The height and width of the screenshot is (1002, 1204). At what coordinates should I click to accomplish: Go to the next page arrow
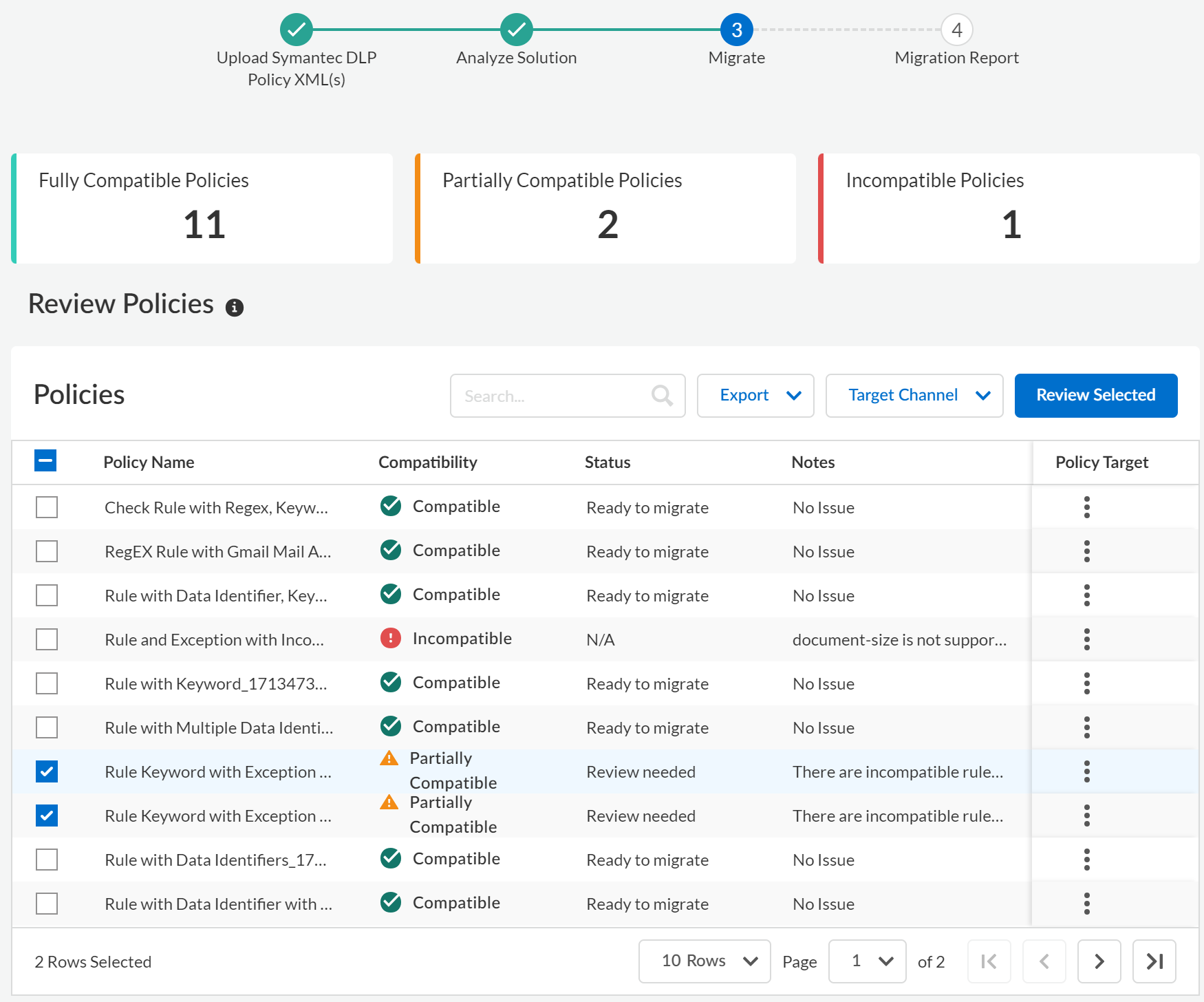pyautogui.click(x=1099, y=961)
